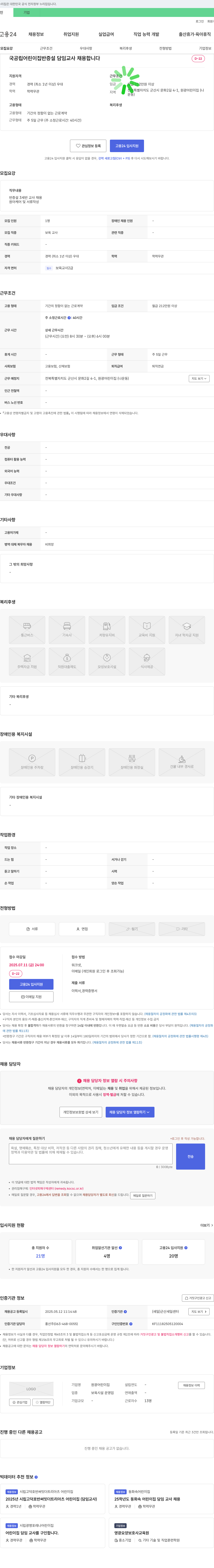214x1568 pixels.
Task: Click the 장애인용 화장실 facility icon
Action: pos(132,762)
